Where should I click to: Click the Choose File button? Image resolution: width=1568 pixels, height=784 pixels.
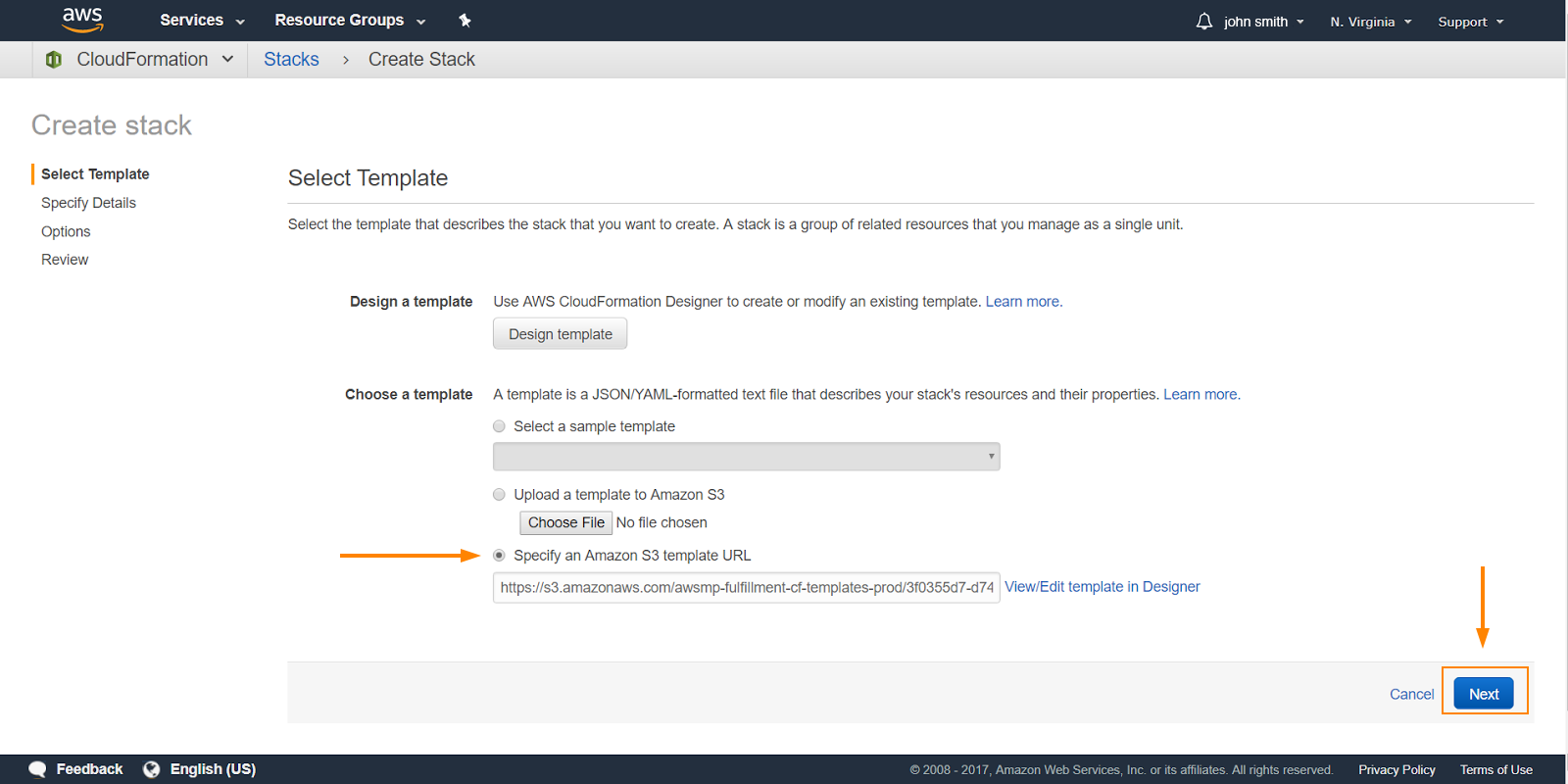(x=566, y=523)
